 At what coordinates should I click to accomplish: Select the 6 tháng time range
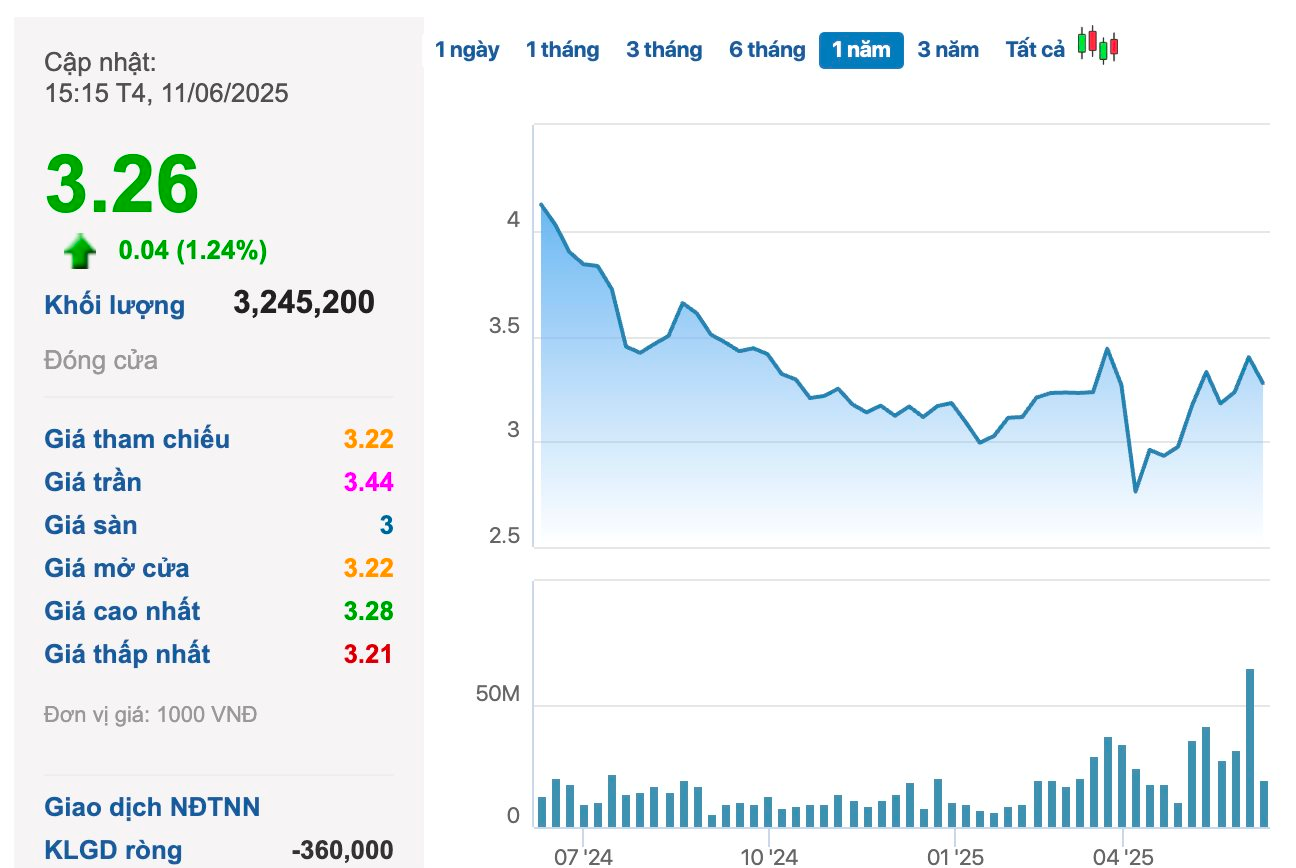click(767, 50)
